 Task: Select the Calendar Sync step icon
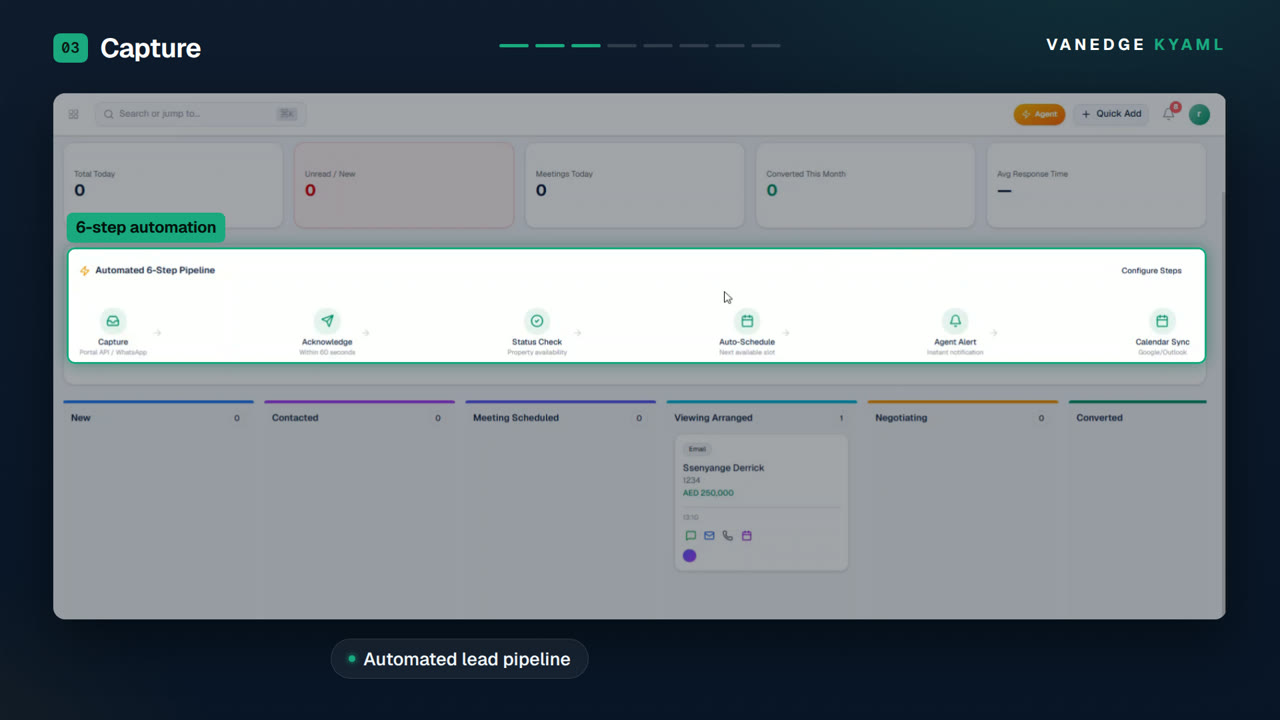[1162, 321]
